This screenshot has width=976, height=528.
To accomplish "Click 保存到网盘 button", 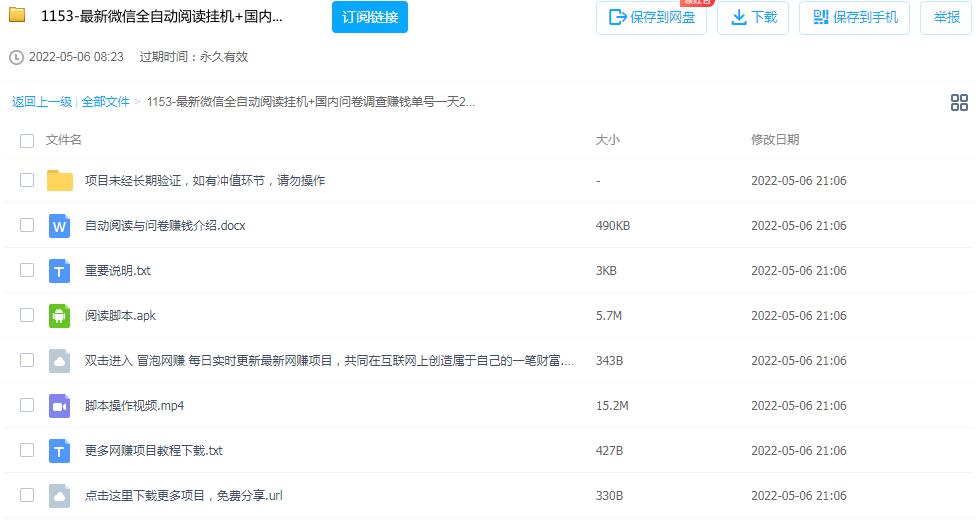I will pos(651,17).
